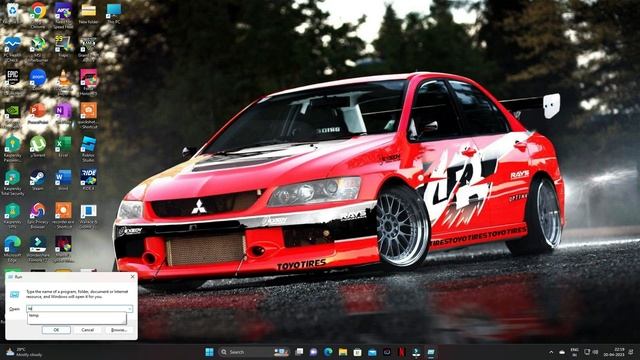Screen dimensions: 640x360
Task: Open the OneDrive cloud tray icon
Action: 562,352
